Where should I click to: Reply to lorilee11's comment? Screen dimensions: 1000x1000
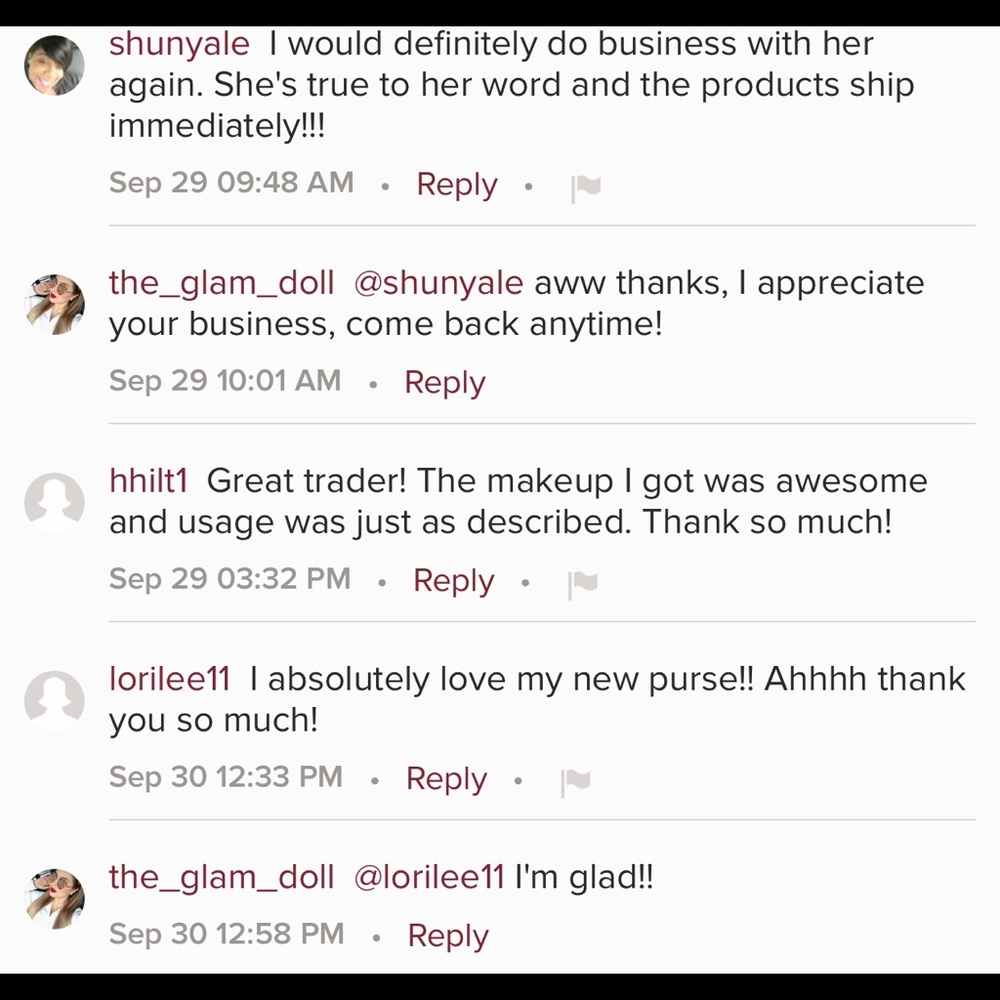pyautogui.click(x=446, y=779)
